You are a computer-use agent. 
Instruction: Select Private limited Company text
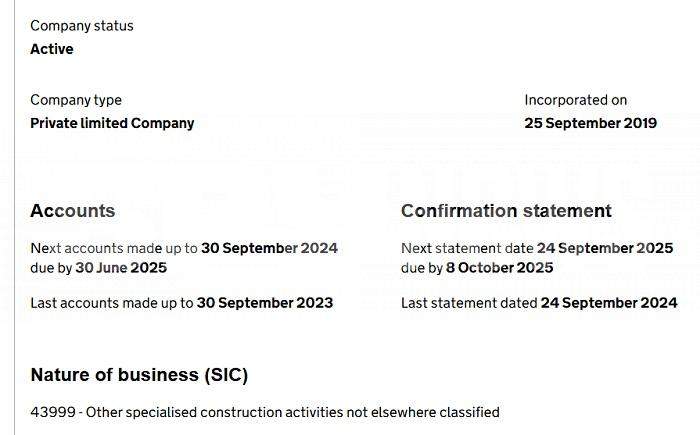click(x=112, y=123)
